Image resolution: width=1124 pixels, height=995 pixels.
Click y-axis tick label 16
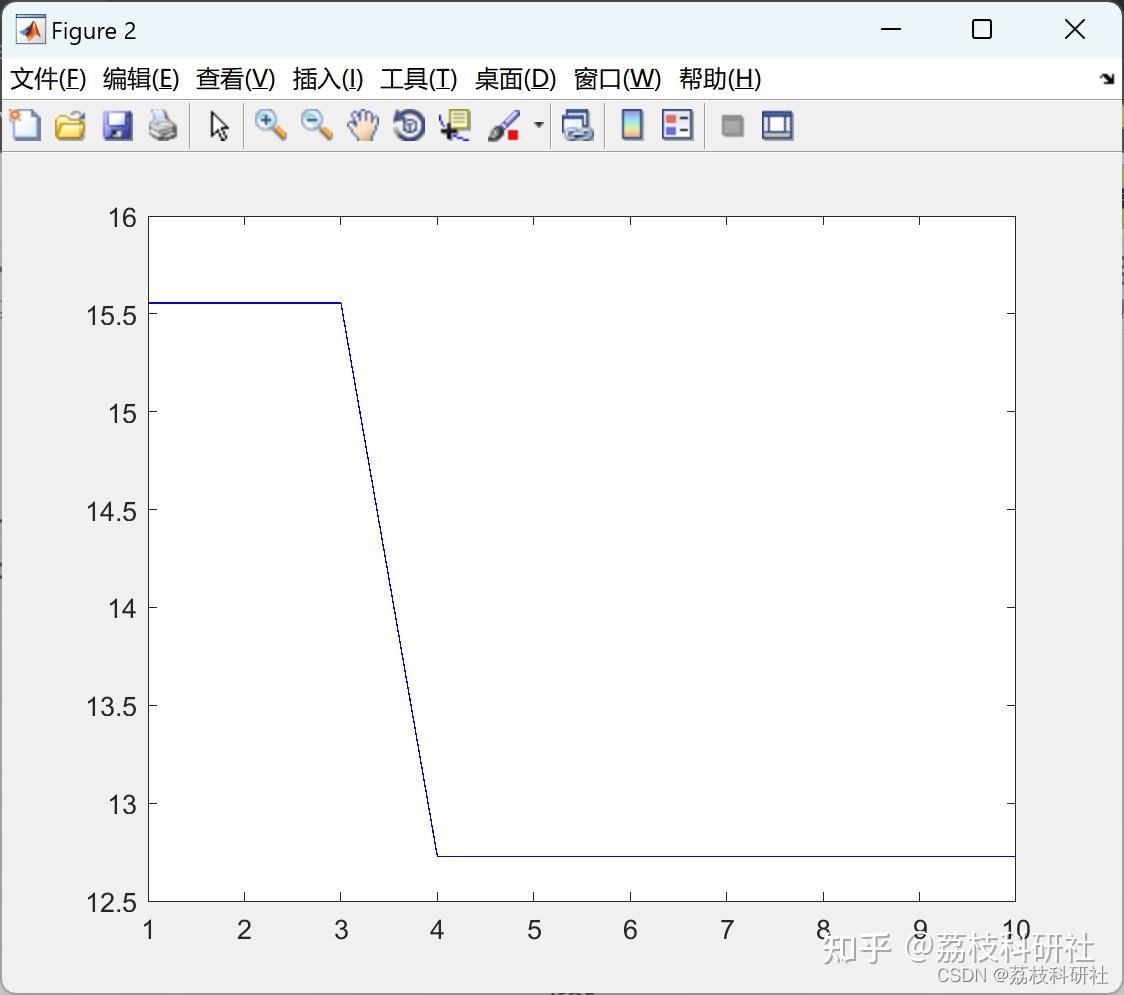pos(122,217)
